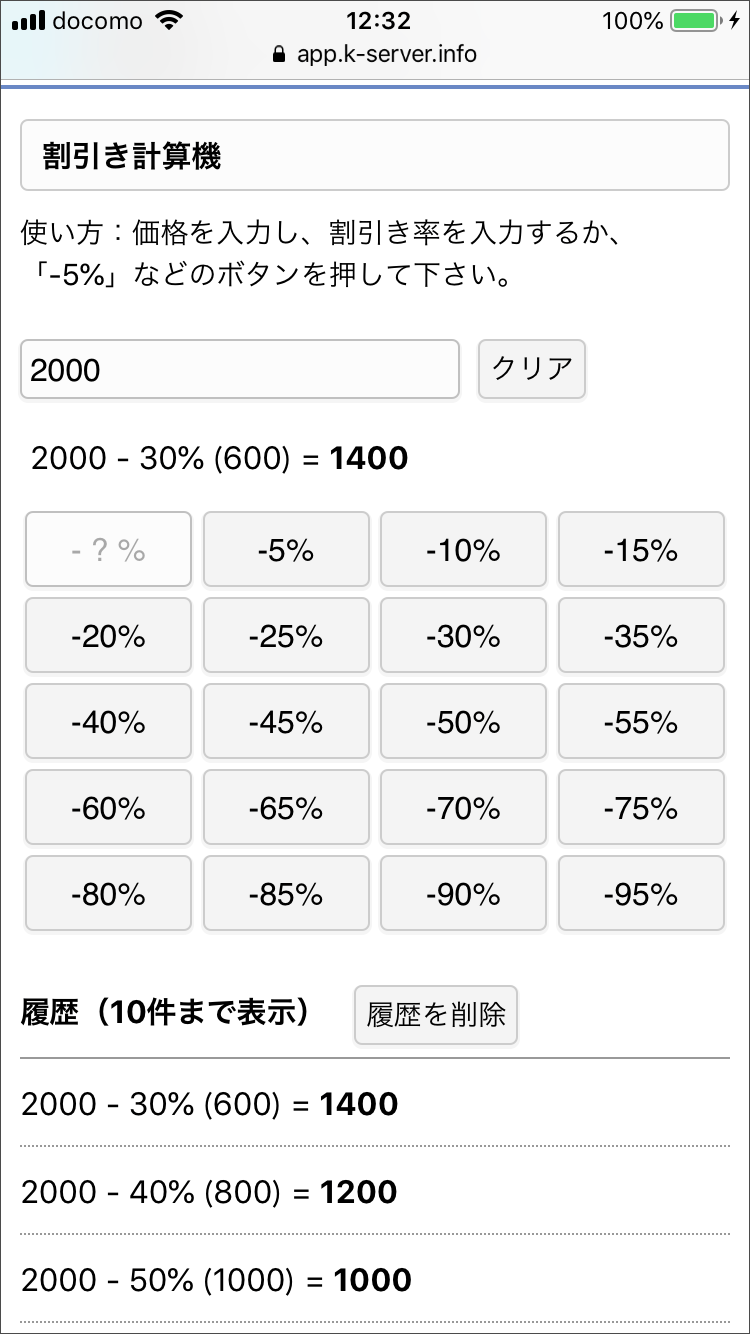Choose the -20% discount button
Image resolution: width=750 pixels, height=1334 pixels.
click(x=108, y=635)
